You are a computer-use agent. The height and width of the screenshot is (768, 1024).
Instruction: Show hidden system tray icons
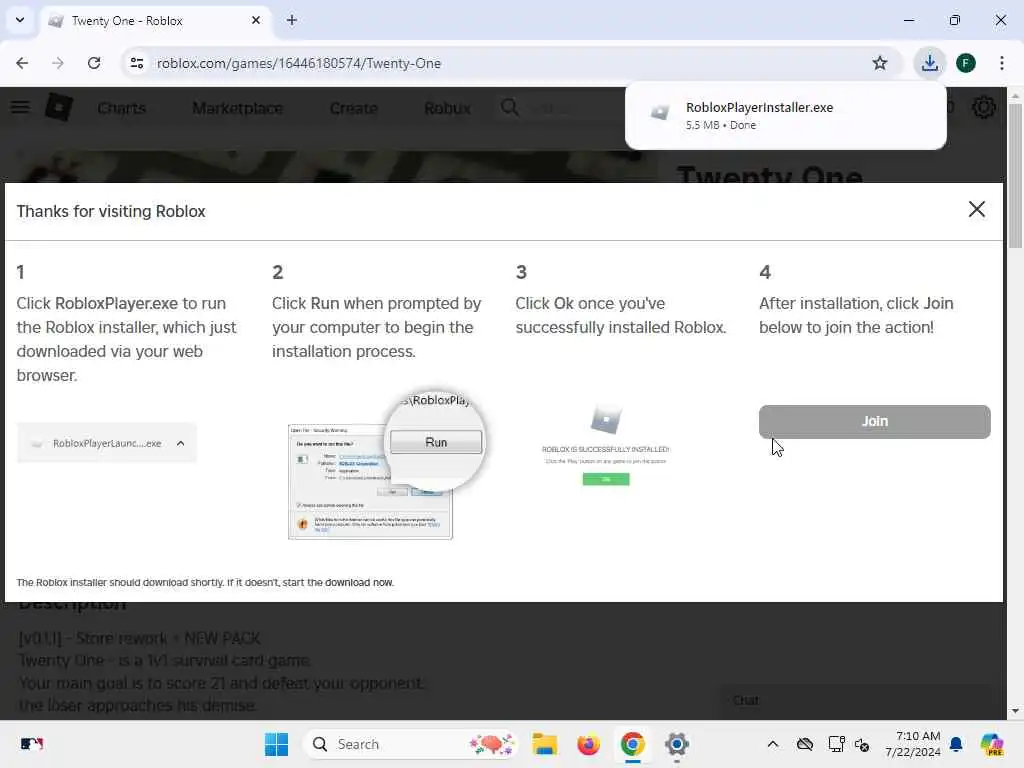point(773,744)
